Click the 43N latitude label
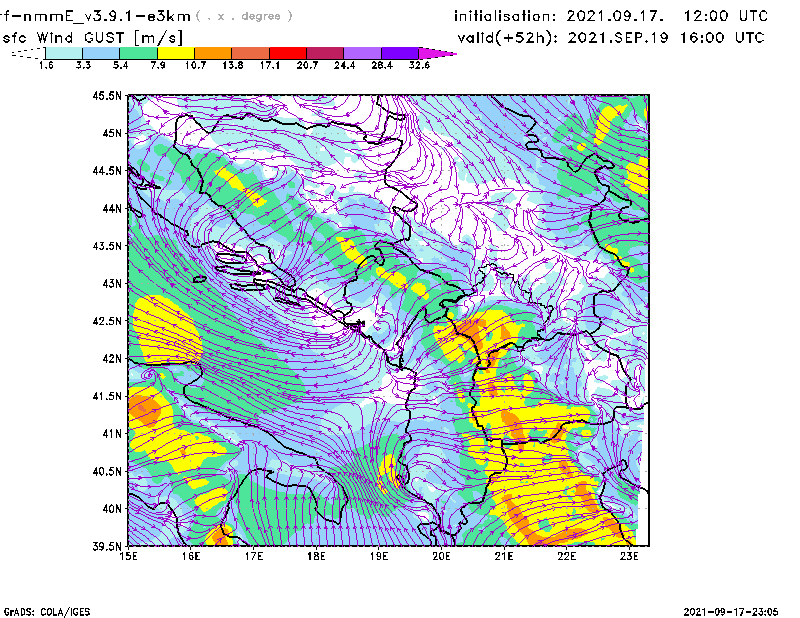 (x=112, y=283)
